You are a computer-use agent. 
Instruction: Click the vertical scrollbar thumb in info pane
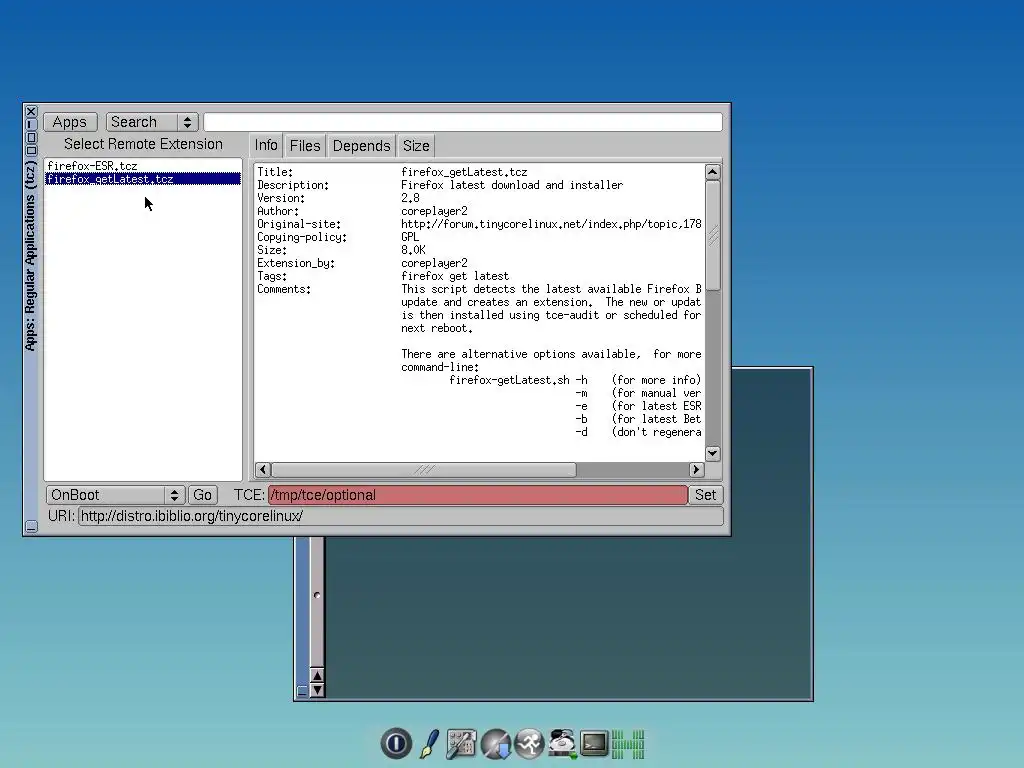coord(712,236)
